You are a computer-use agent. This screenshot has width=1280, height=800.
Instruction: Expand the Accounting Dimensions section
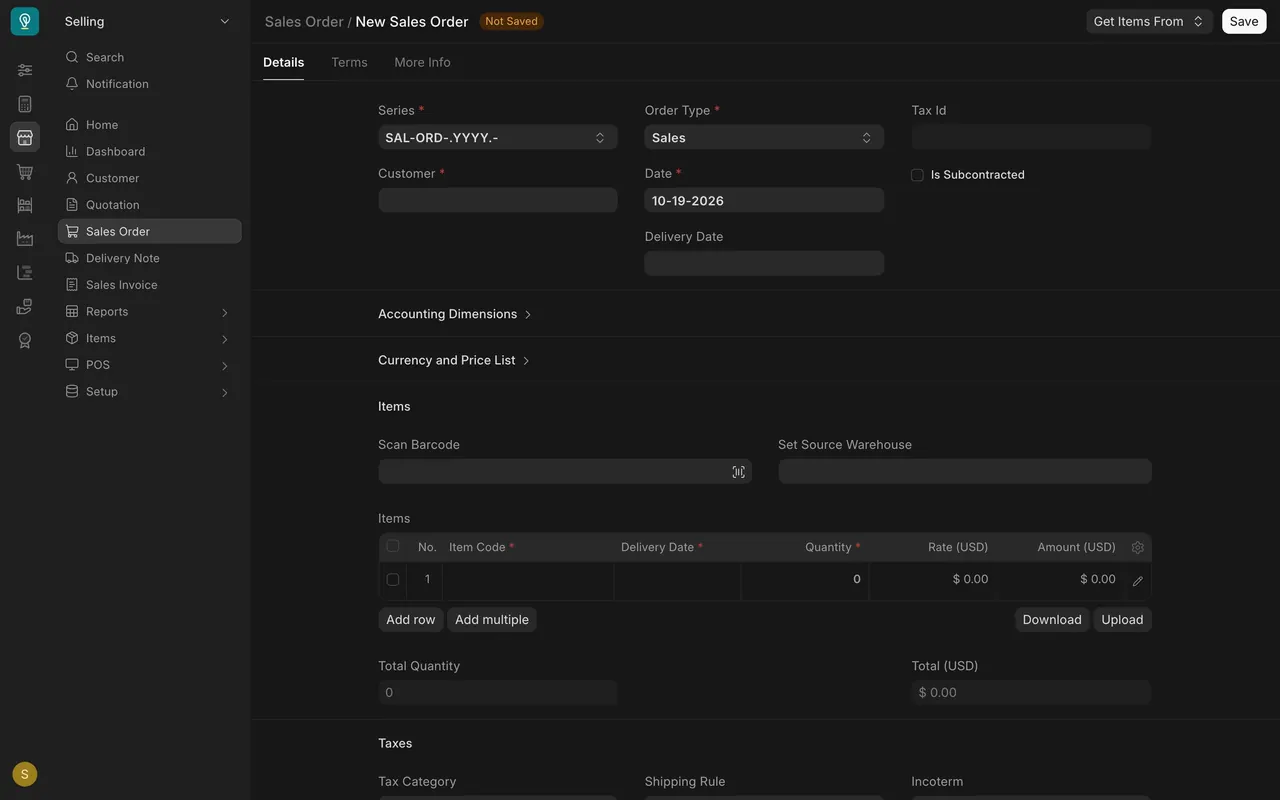pyautogui.click(x=455, y=314)
